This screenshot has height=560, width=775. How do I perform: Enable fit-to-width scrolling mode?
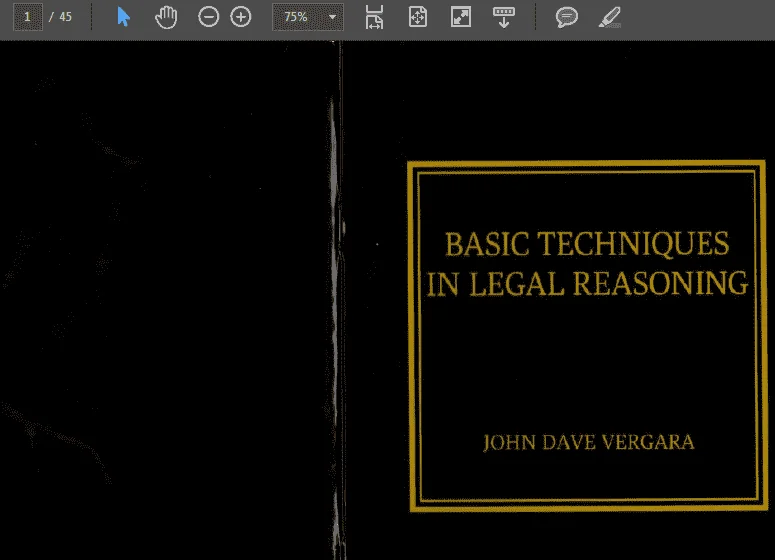pyautogui.click(x=374, y=17)
